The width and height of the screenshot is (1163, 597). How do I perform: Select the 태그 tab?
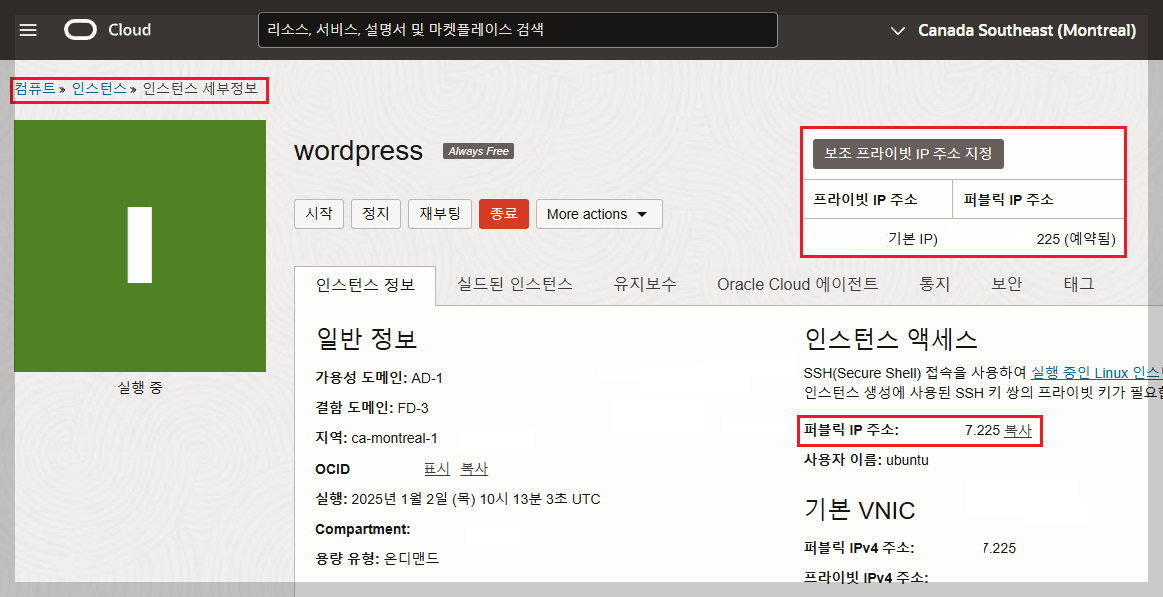tap(1078, 284)
